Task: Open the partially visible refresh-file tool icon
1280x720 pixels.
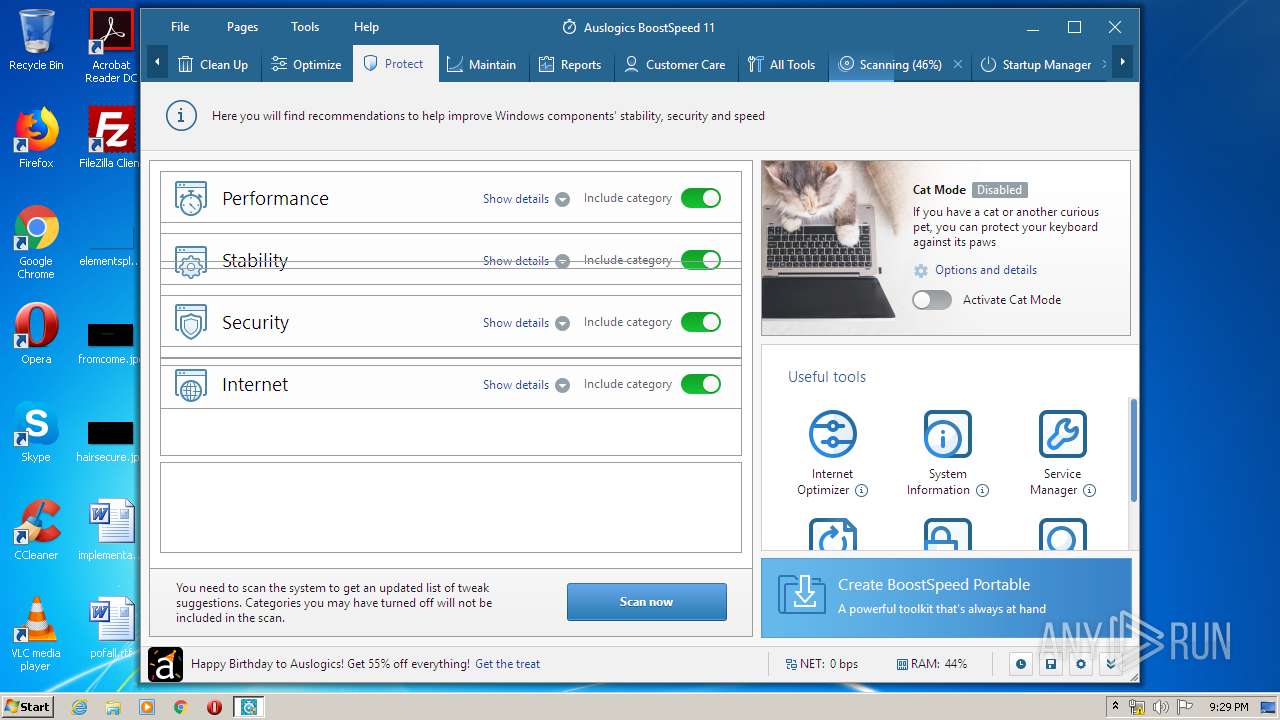Action: 832,535
